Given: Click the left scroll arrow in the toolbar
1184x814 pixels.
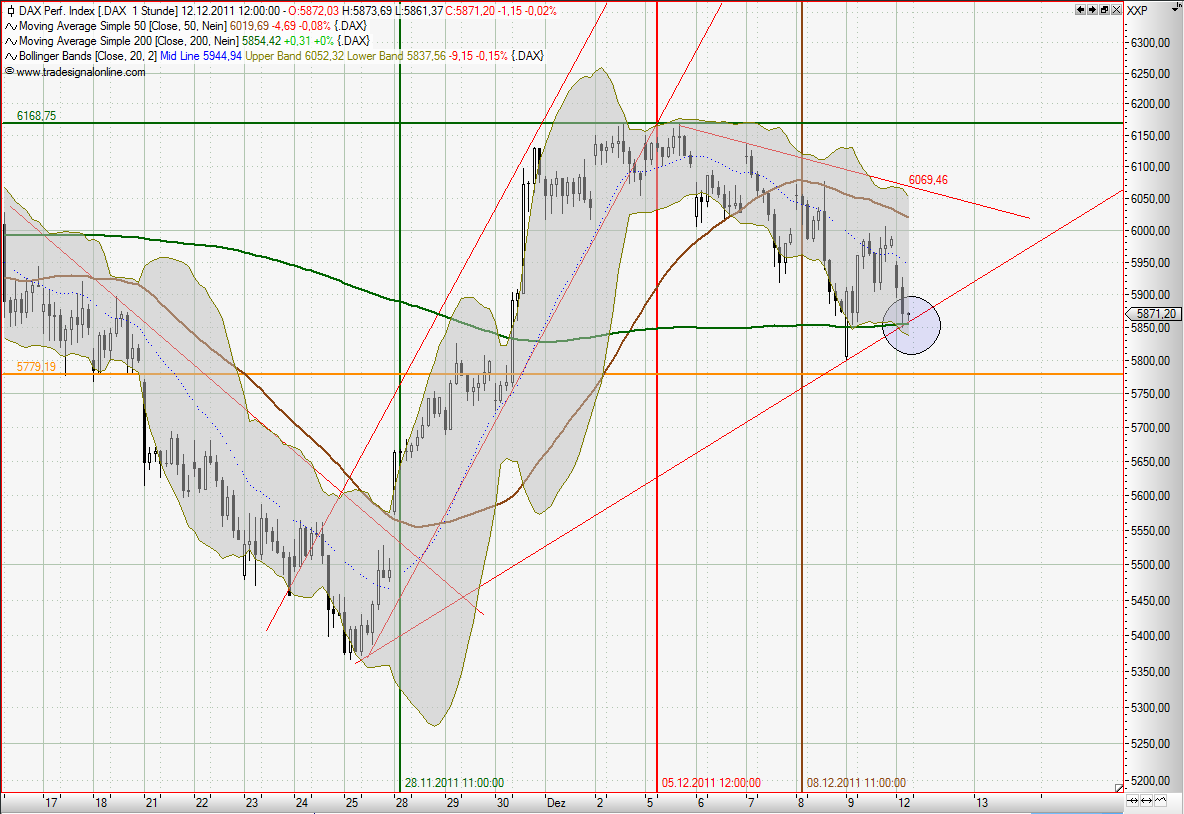Looking at the screenshot, I should pyautogui.click(x=1081, y=9).
